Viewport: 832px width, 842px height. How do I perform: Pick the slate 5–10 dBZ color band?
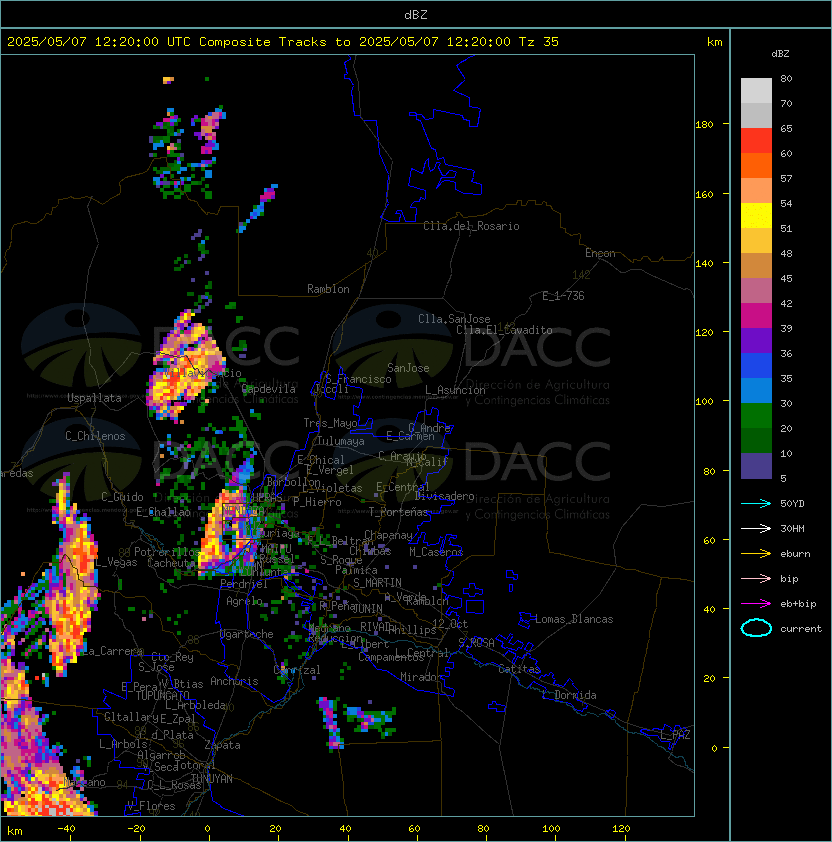pos(756,466)
